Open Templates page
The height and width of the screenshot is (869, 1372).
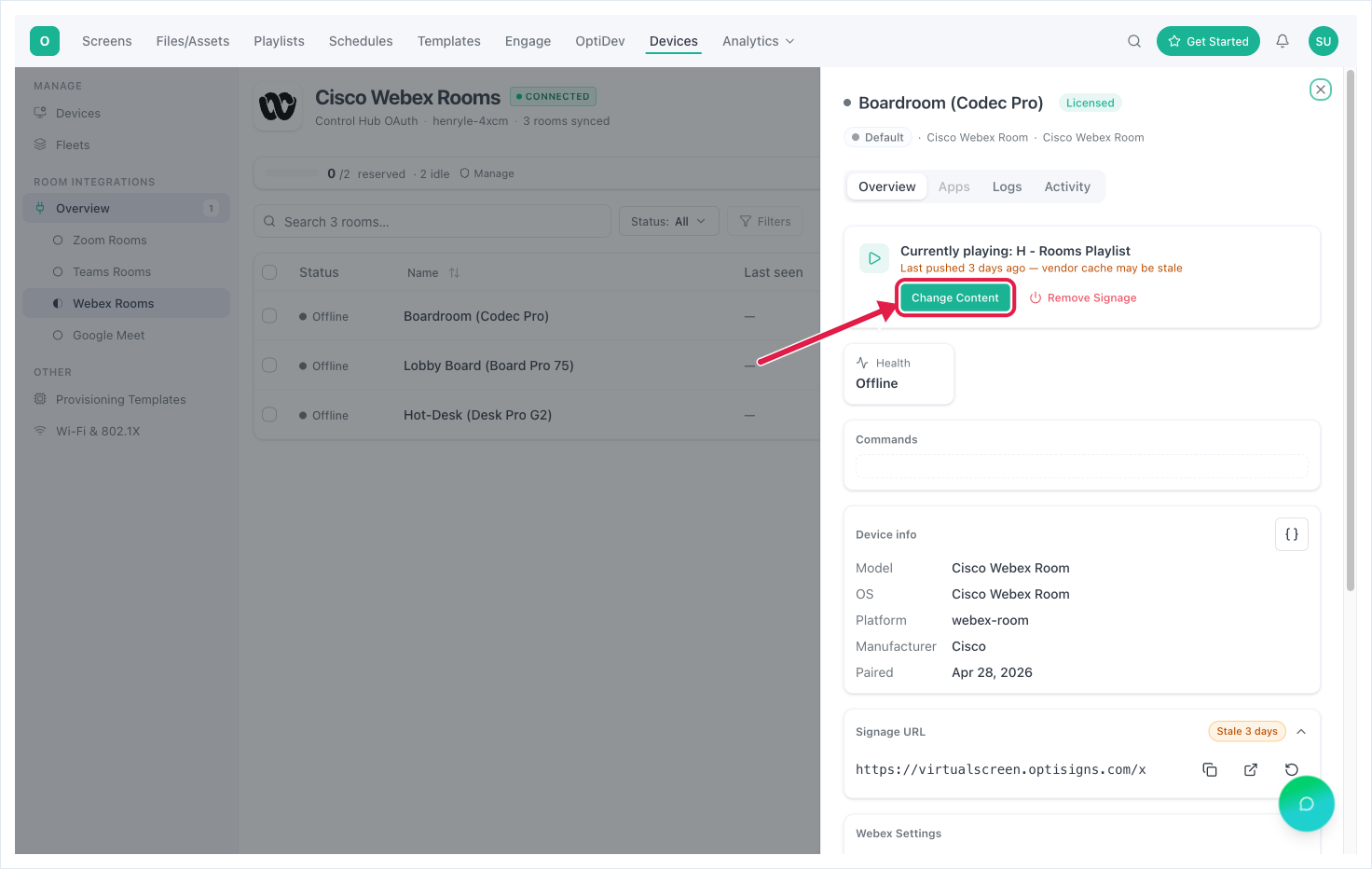(x=449, y=41)
